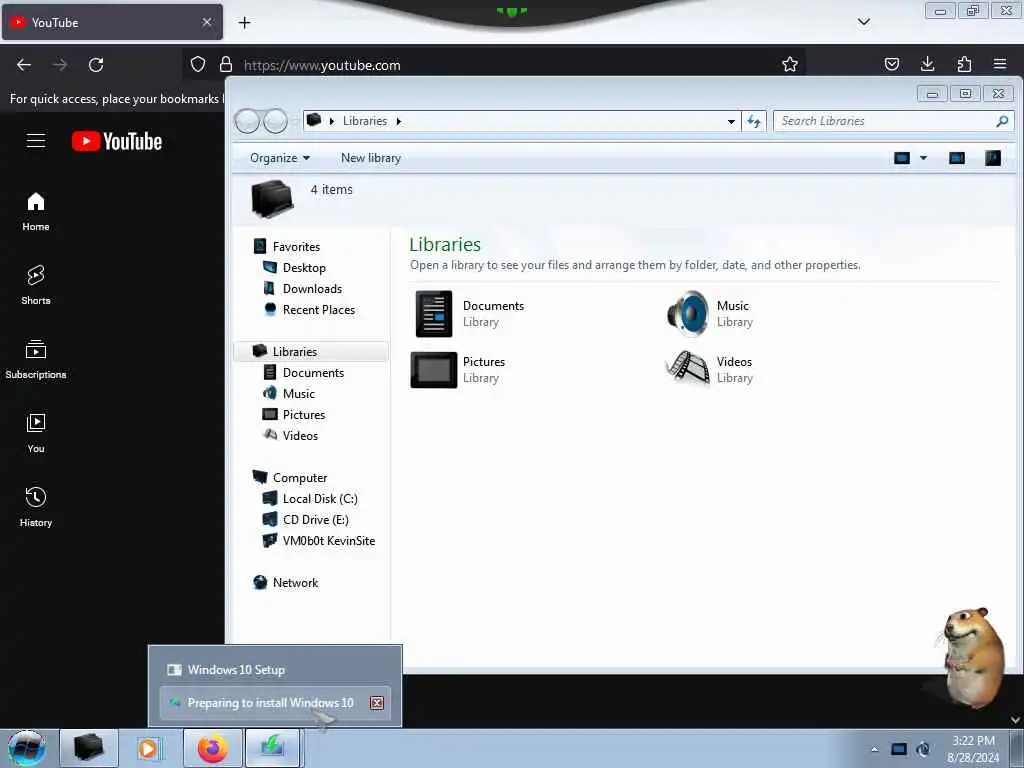Viewport: 1024px width, 768px height.
Task: Open Firefox Downloads panel
Action: click(x=927, y=64)
